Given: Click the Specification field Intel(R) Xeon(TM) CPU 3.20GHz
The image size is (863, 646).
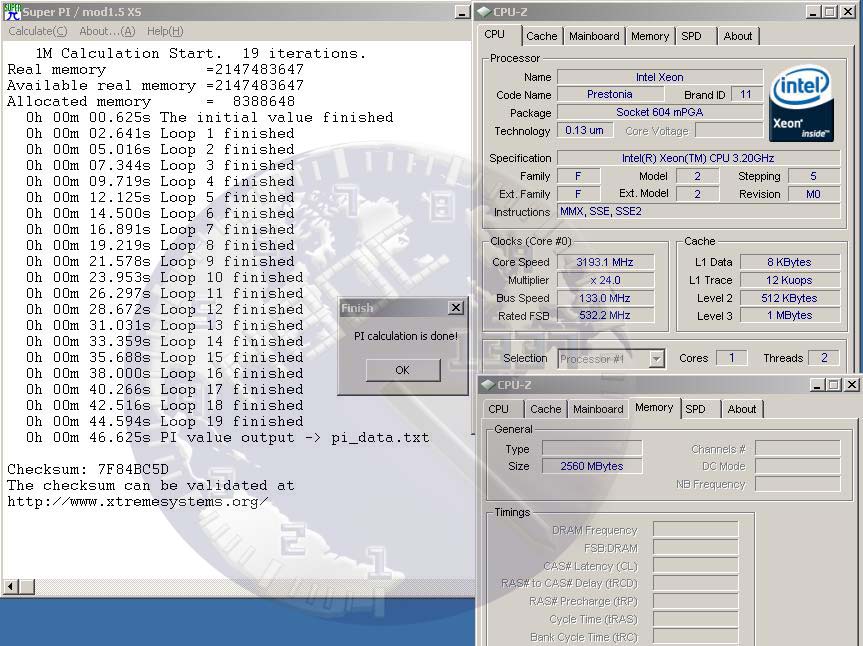Looking at the screenshot, I should point(698,158).
